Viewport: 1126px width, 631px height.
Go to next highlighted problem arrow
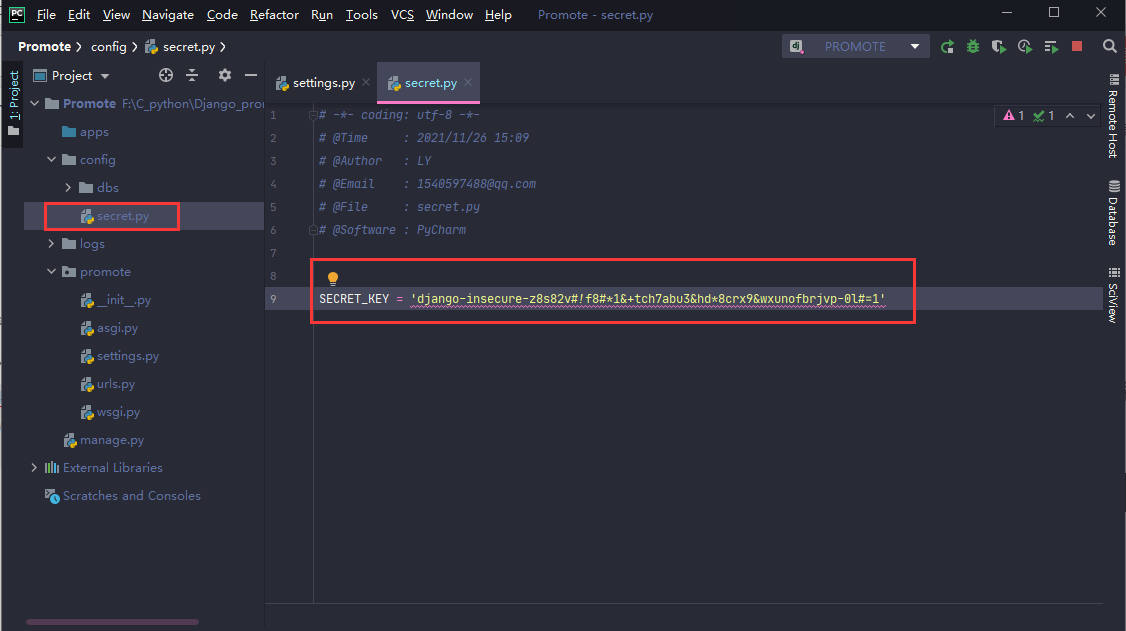1091,116
